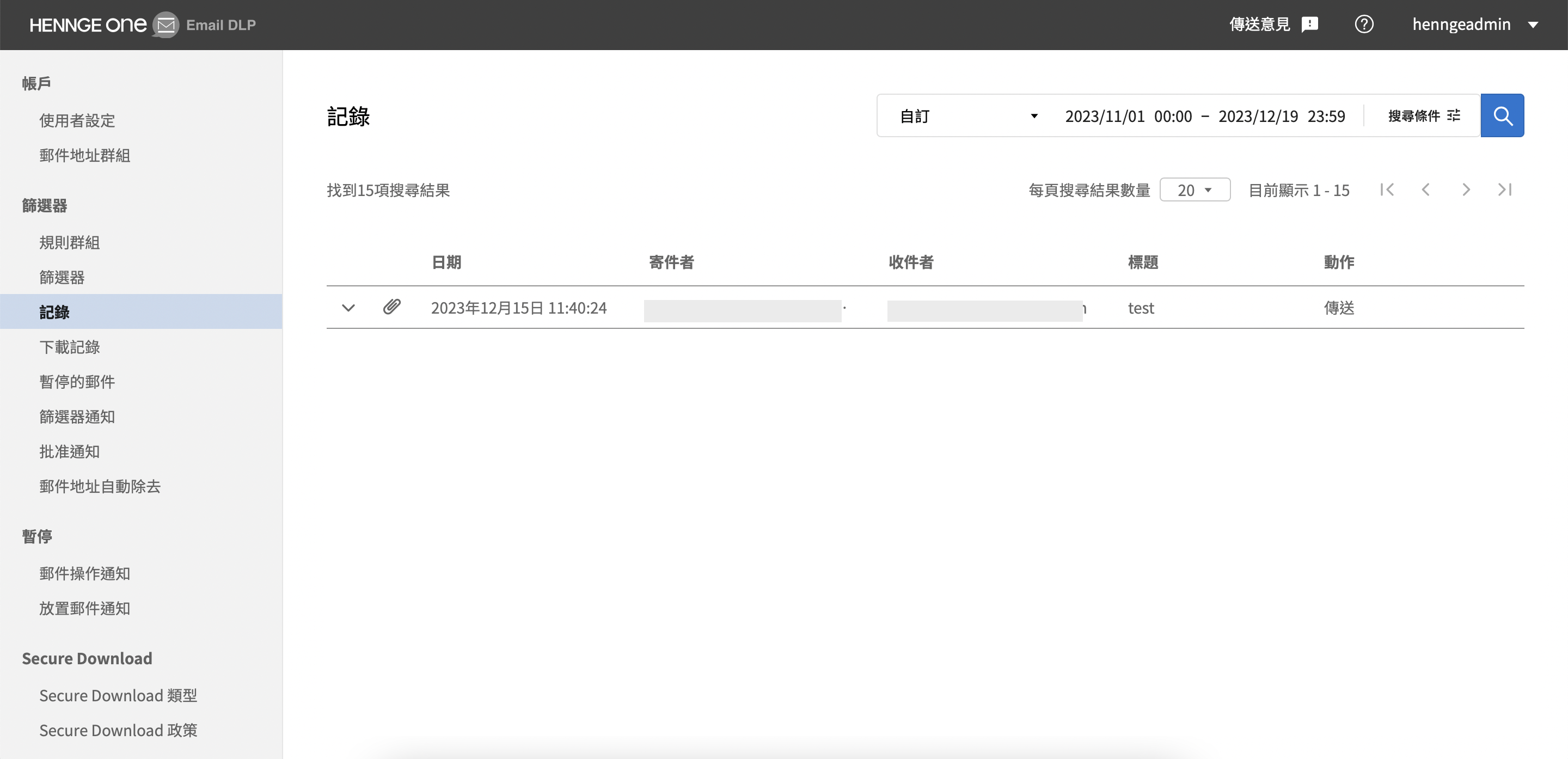Open the per-page results dropdown showing 20
1568x759 pixels.
point(1195,190)
